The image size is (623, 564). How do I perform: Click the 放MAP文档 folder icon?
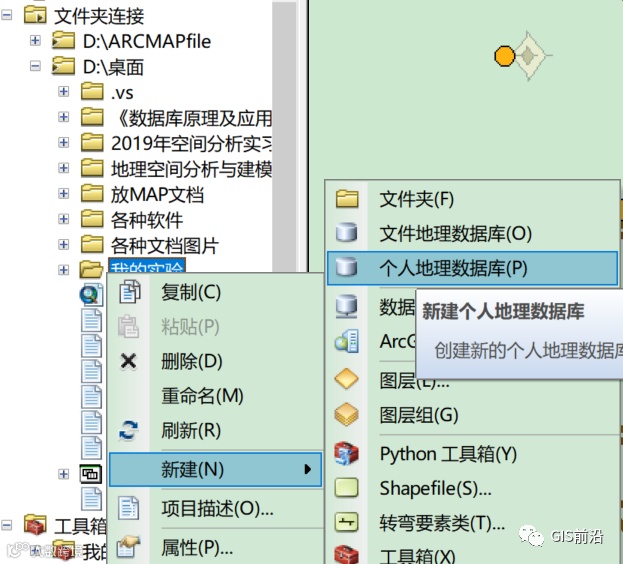tap(92, 193)
